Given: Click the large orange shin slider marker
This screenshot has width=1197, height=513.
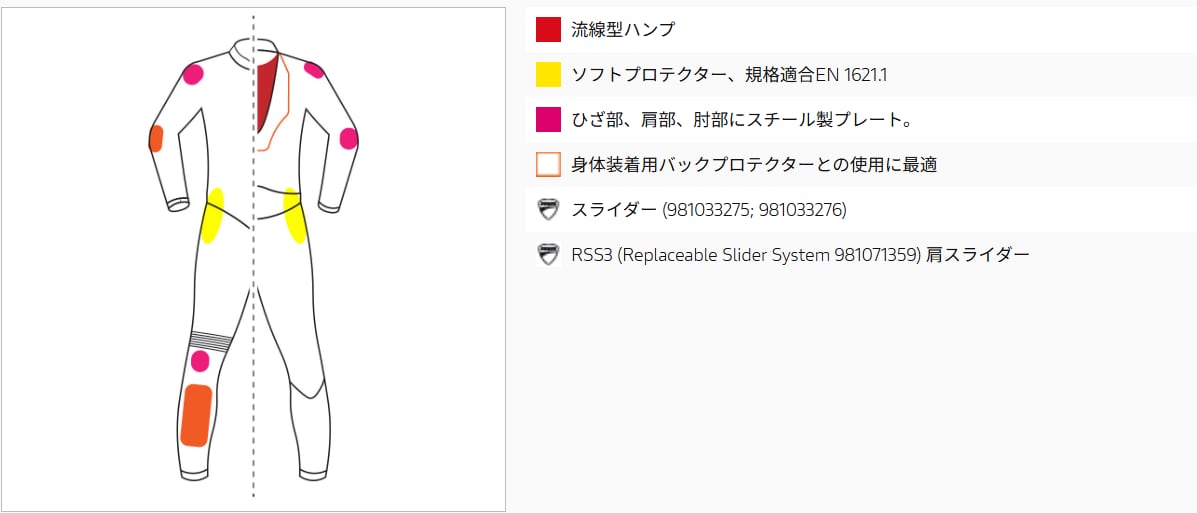Looking at the screenshot, I should click(x=195, y=415).
